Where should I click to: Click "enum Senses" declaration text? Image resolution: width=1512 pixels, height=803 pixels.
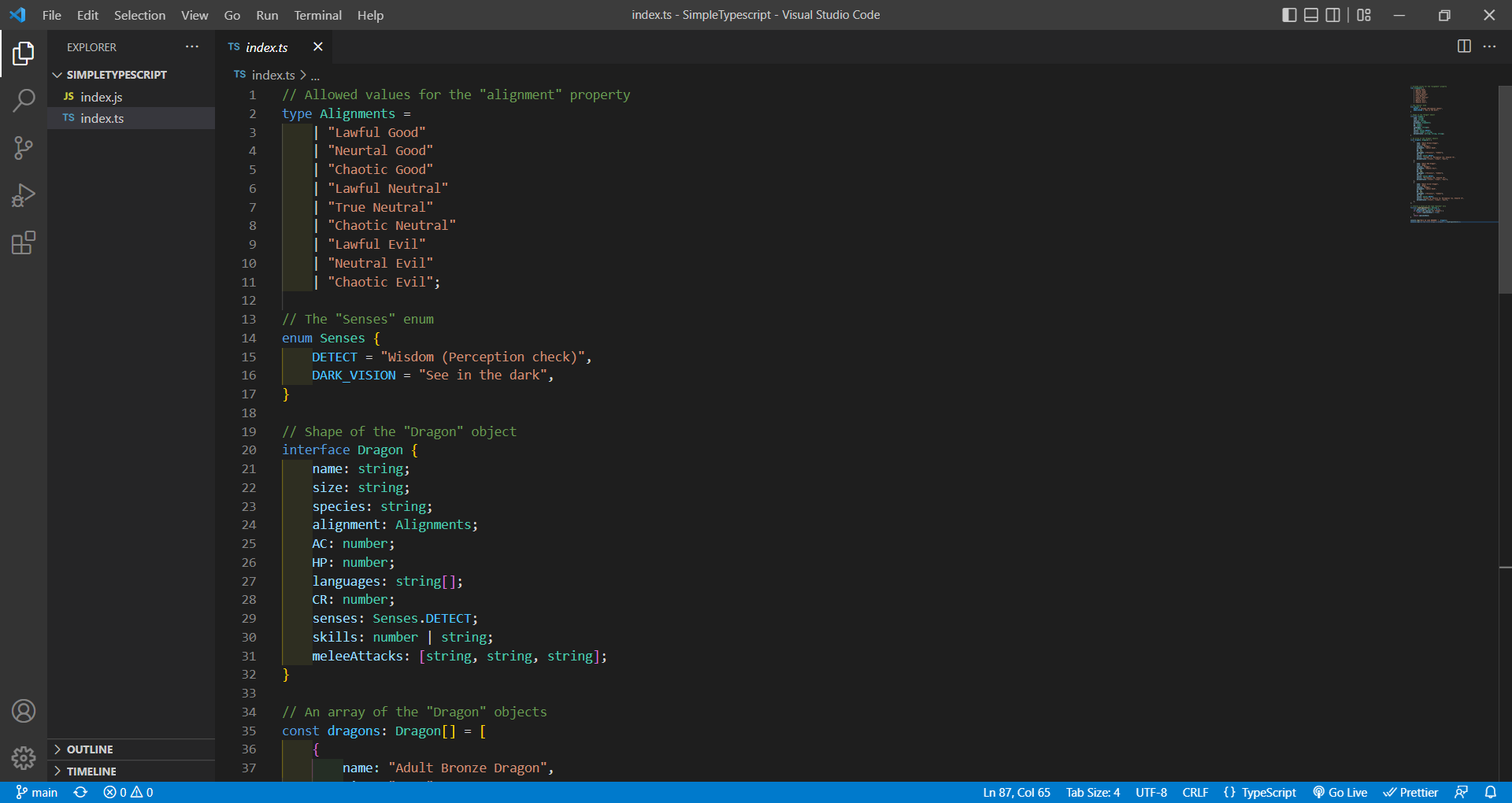[324, 339]
